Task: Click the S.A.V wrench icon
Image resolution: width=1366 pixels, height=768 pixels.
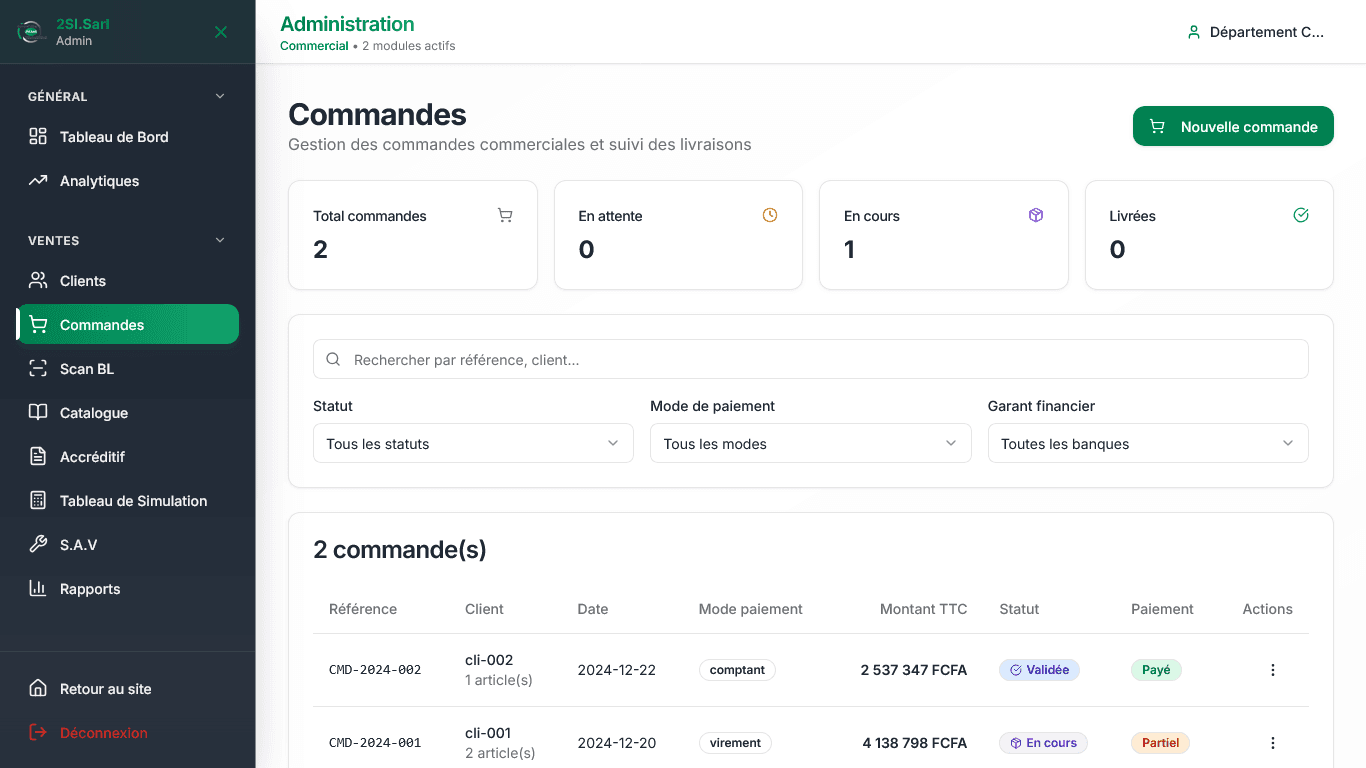Action: pos(38,544)
